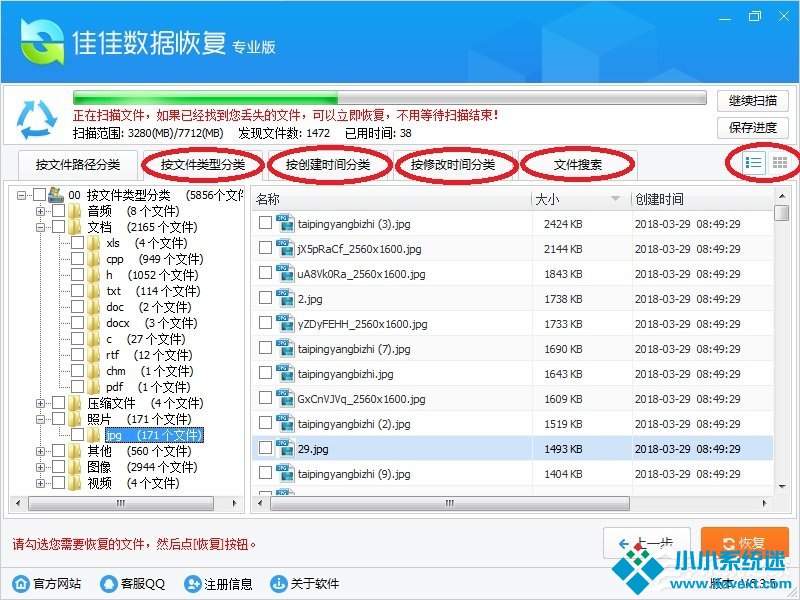This screenshot has width=800, height=600.
Task: Click the blue recycle arrows scan icon
Action: tap(36, 120)
